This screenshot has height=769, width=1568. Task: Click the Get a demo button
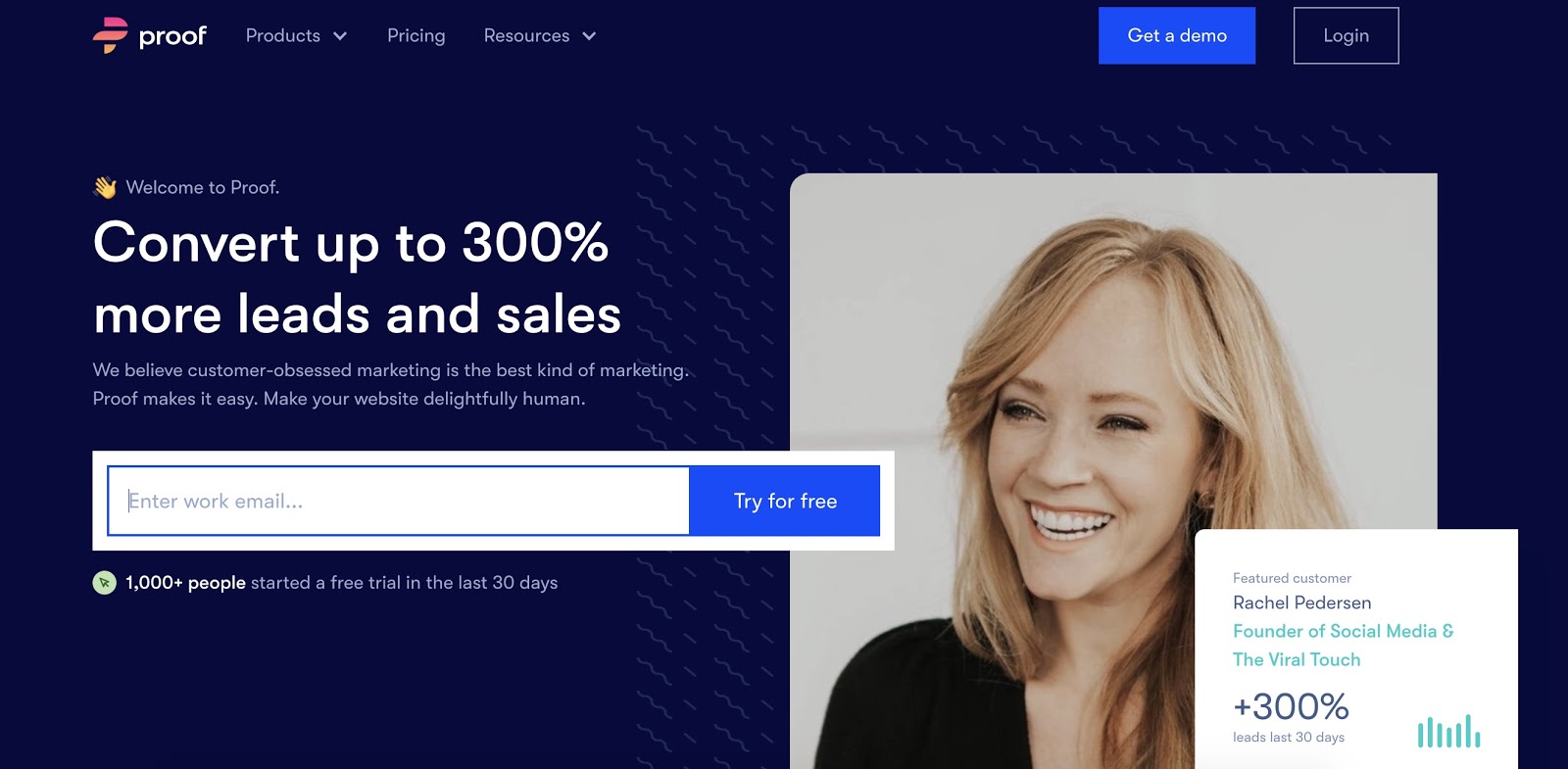click(1177, 35)
